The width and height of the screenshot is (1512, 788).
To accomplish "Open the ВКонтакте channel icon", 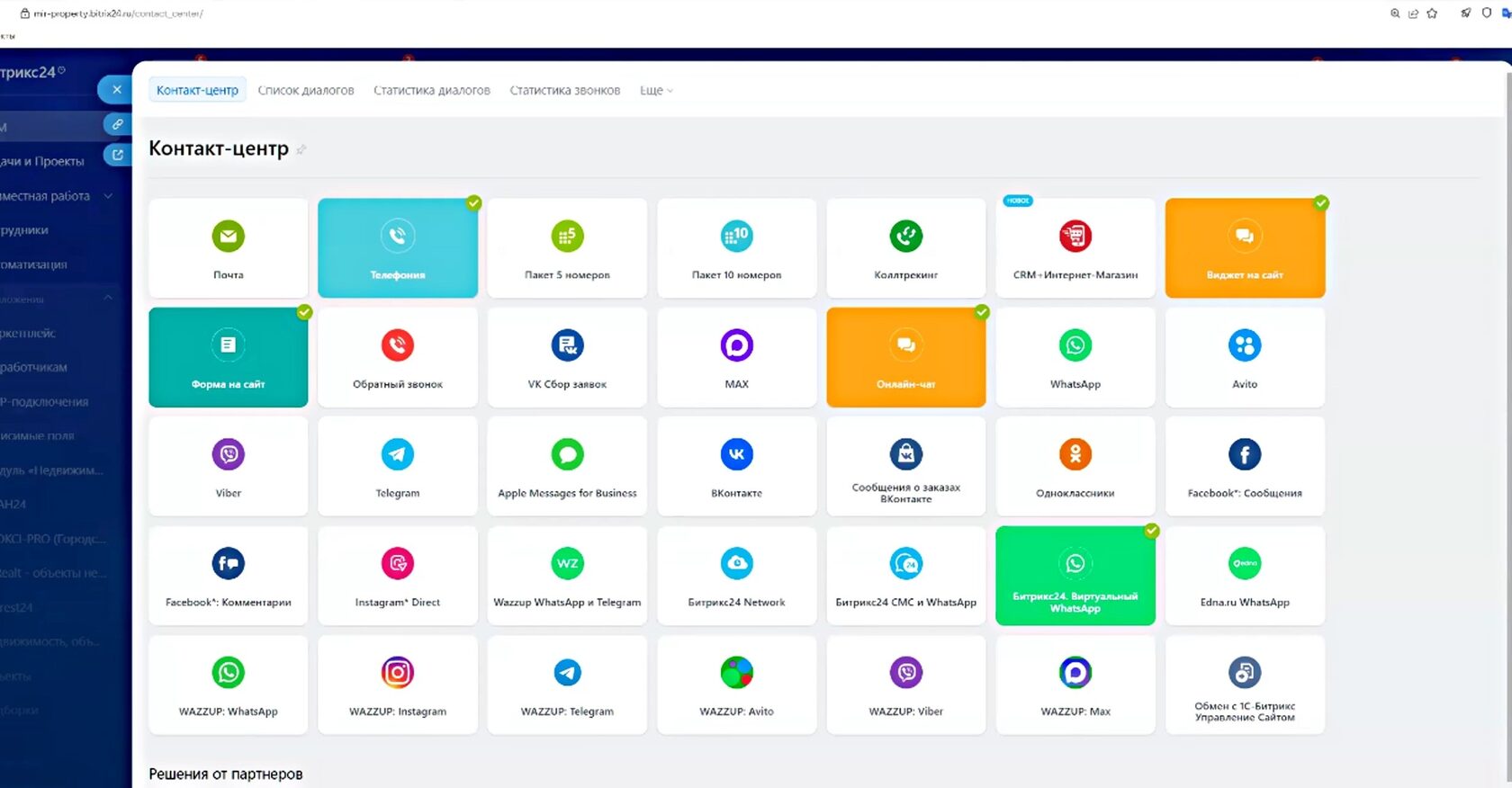I will (x=736, y=454).
